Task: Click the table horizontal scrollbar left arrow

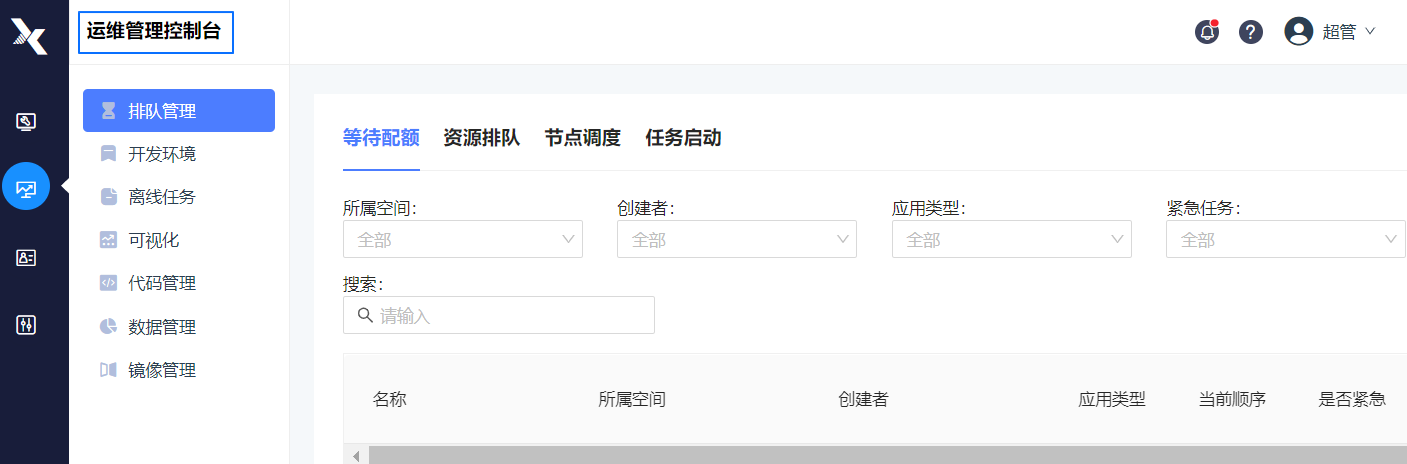Action: pos(357,456)
